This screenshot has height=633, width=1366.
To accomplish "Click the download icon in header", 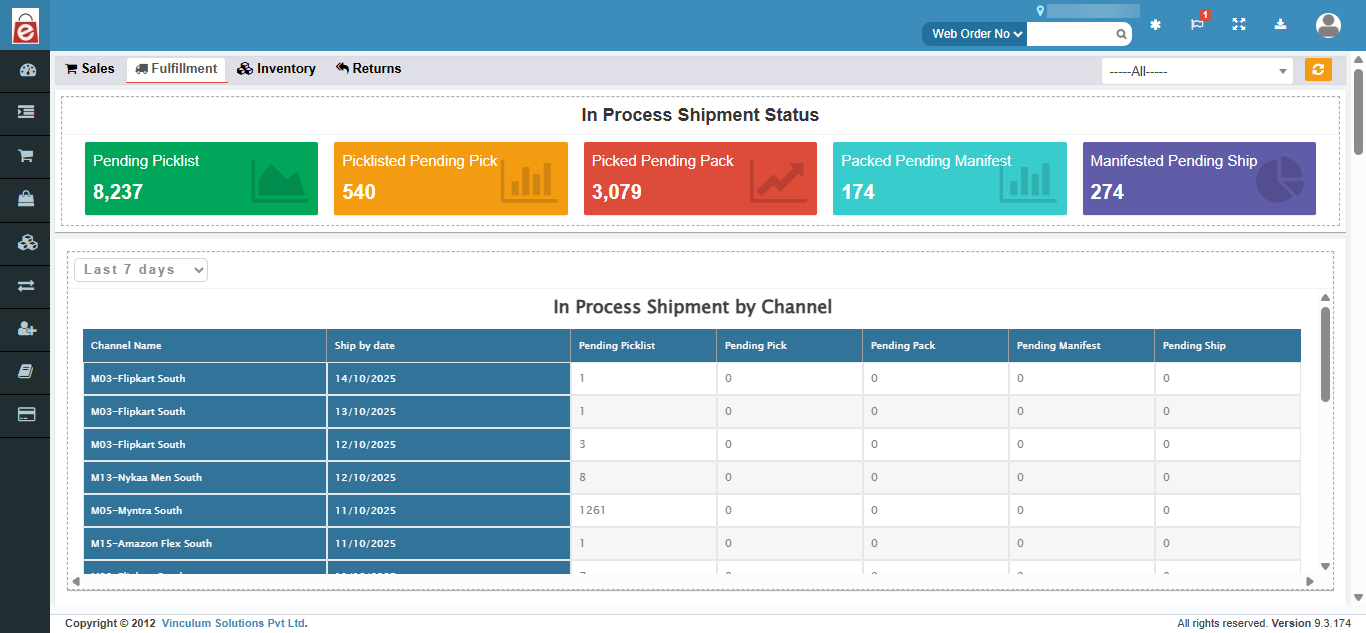I will tap(1281, 25).
